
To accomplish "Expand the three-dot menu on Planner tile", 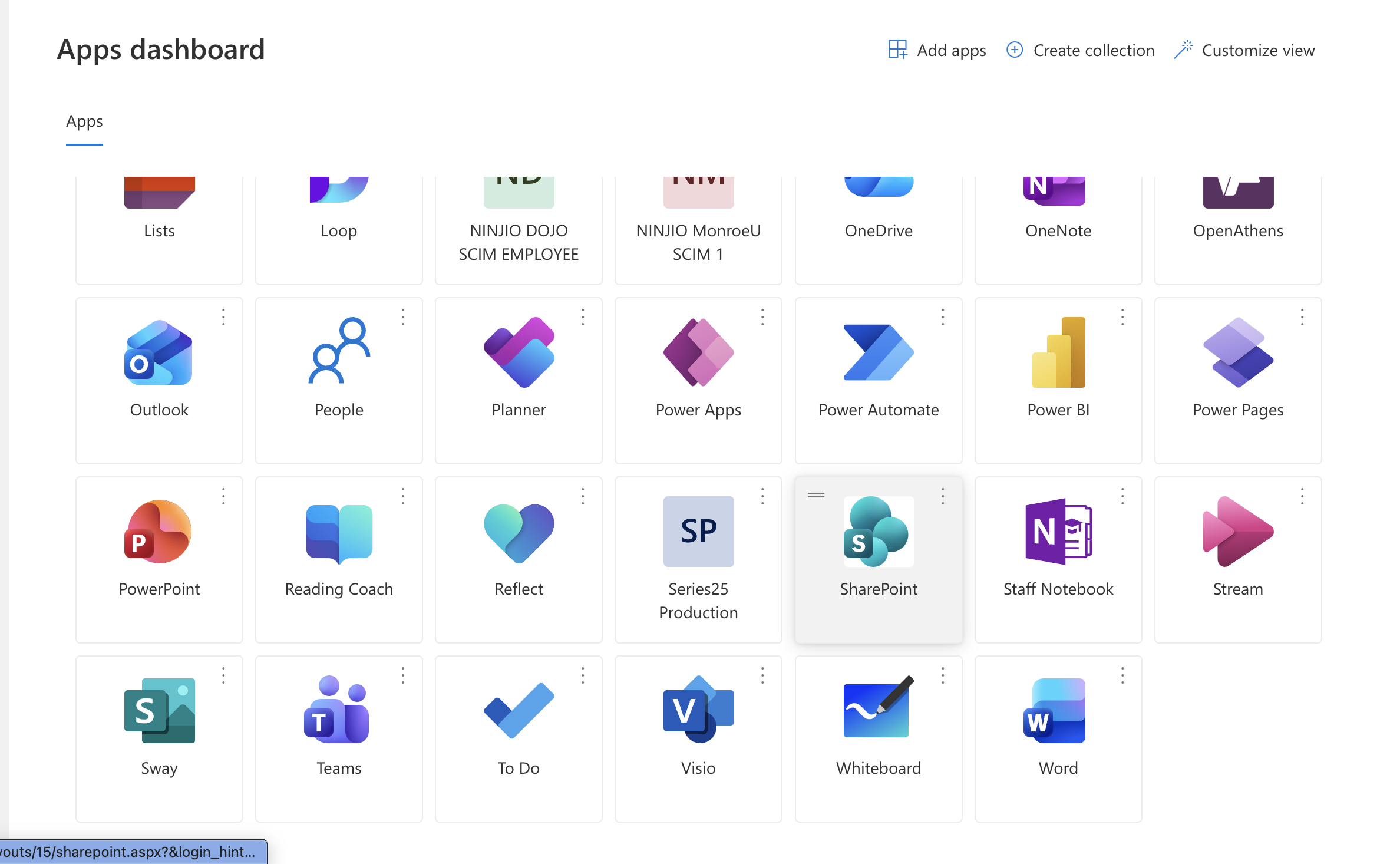I will (x=583, y=317).
